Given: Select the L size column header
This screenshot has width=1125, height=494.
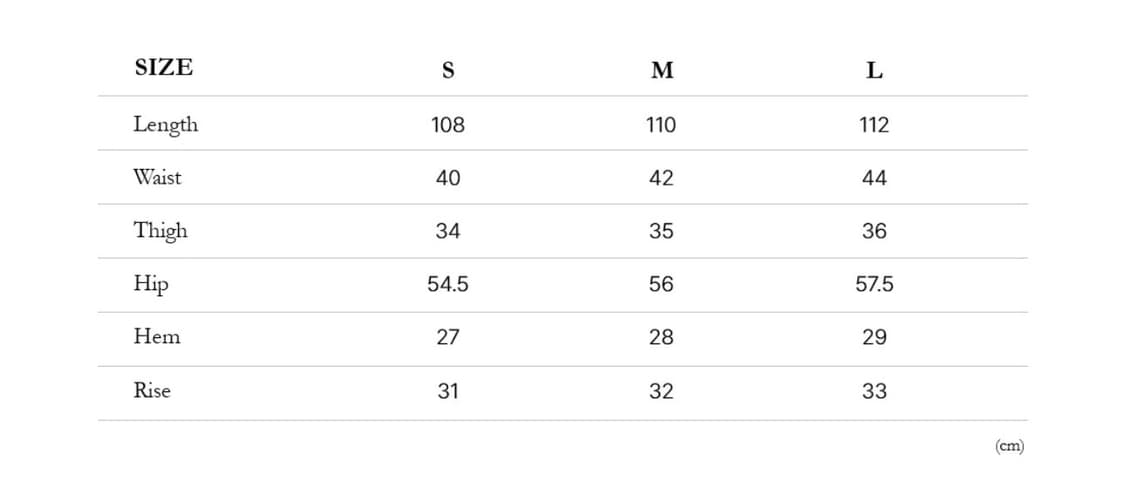Looking at the screenshot, I should tap(874, 71).
